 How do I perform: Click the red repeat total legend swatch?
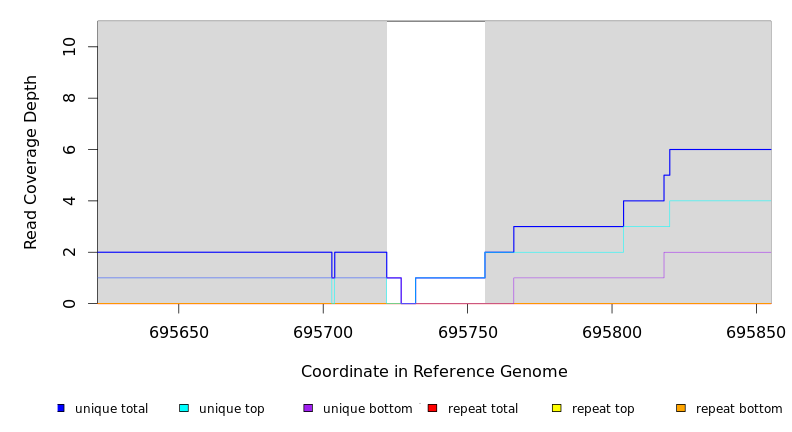(432, 408)
